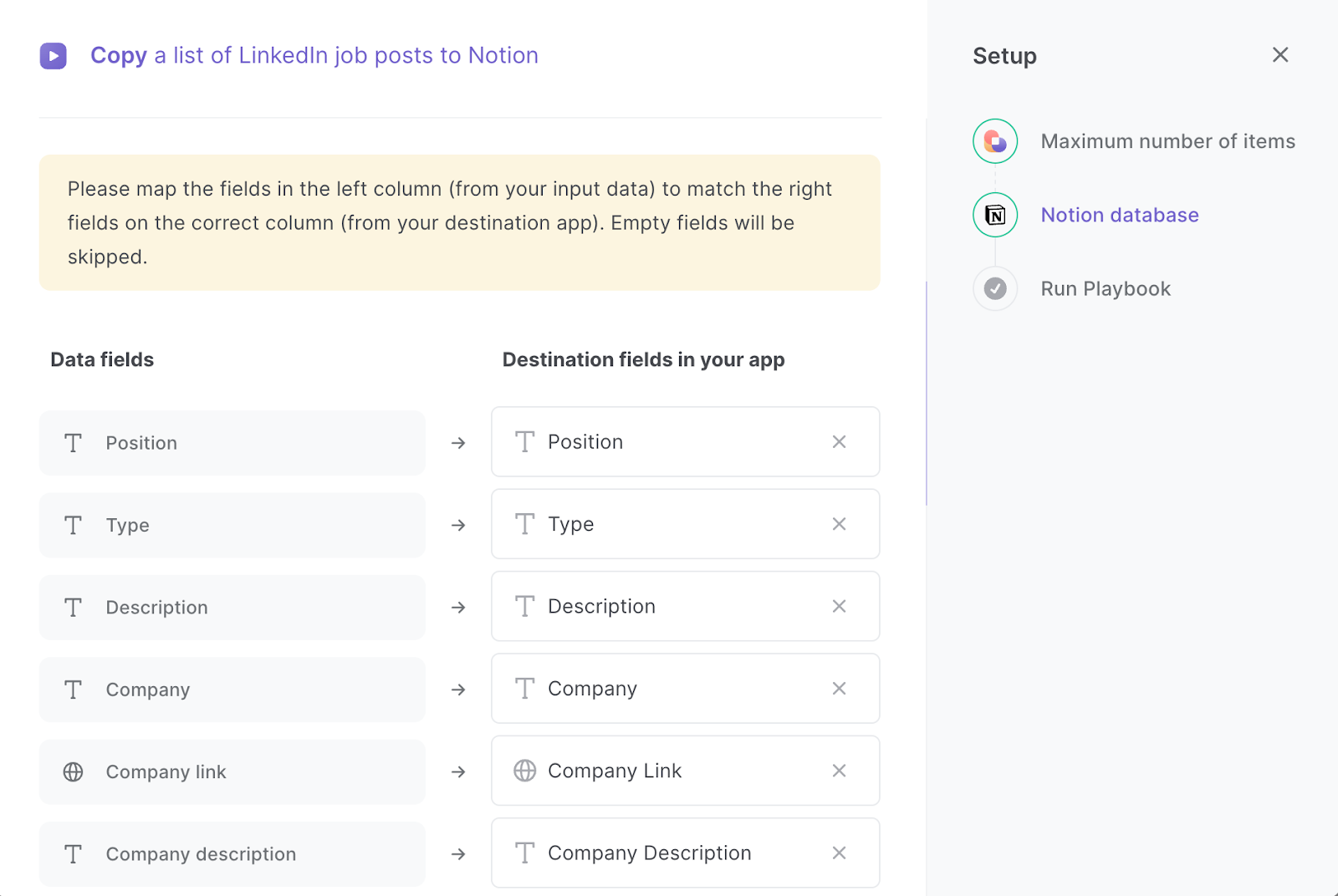Viewport: 1338px width, 896px height.
Task: Click the text type icon in Position data field
Action: (x=74, y=443)
